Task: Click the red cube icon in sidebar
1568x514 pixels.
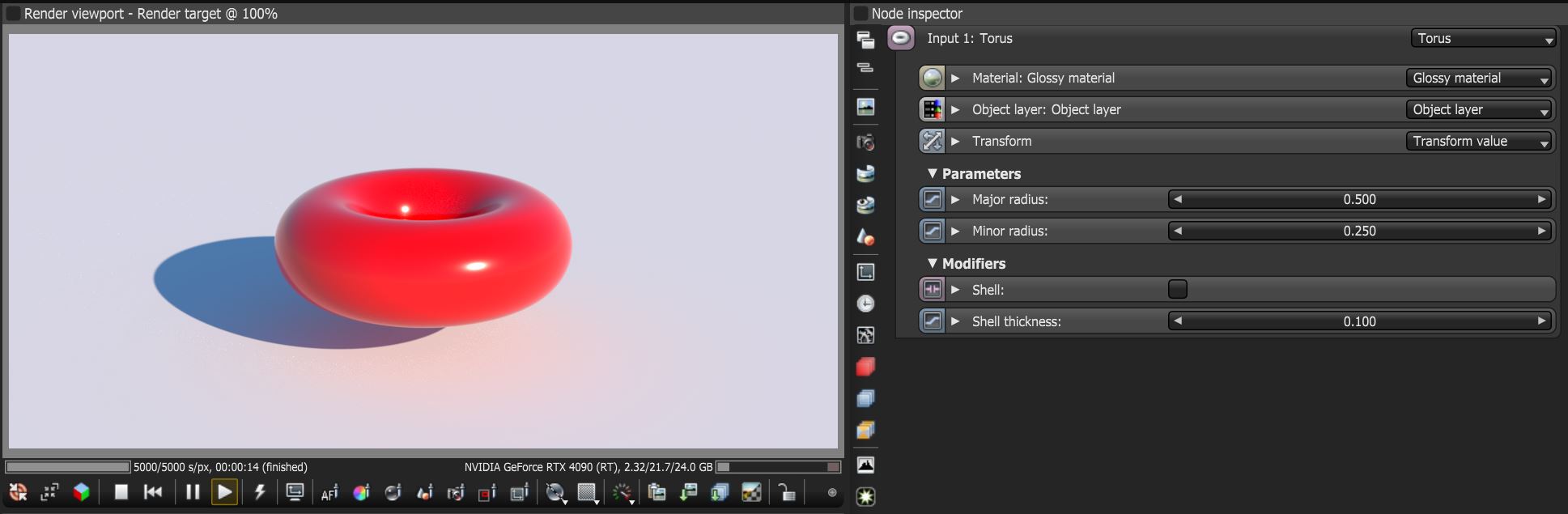Action: pyautogui.click(x=865, y=367)
